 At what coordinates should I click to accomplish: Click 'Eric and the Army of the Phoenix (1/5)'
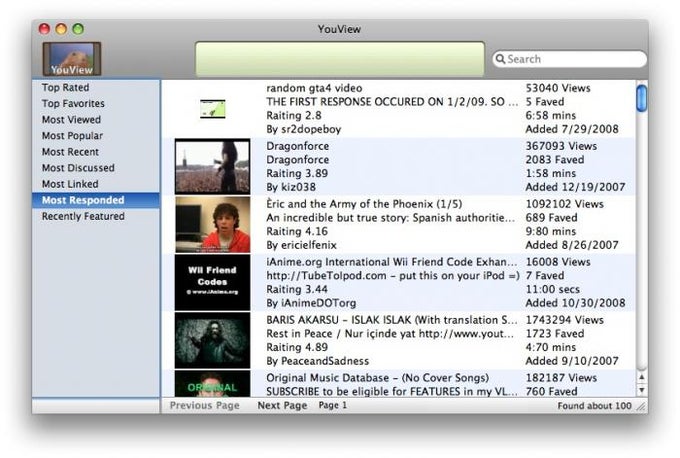(364, 204)
